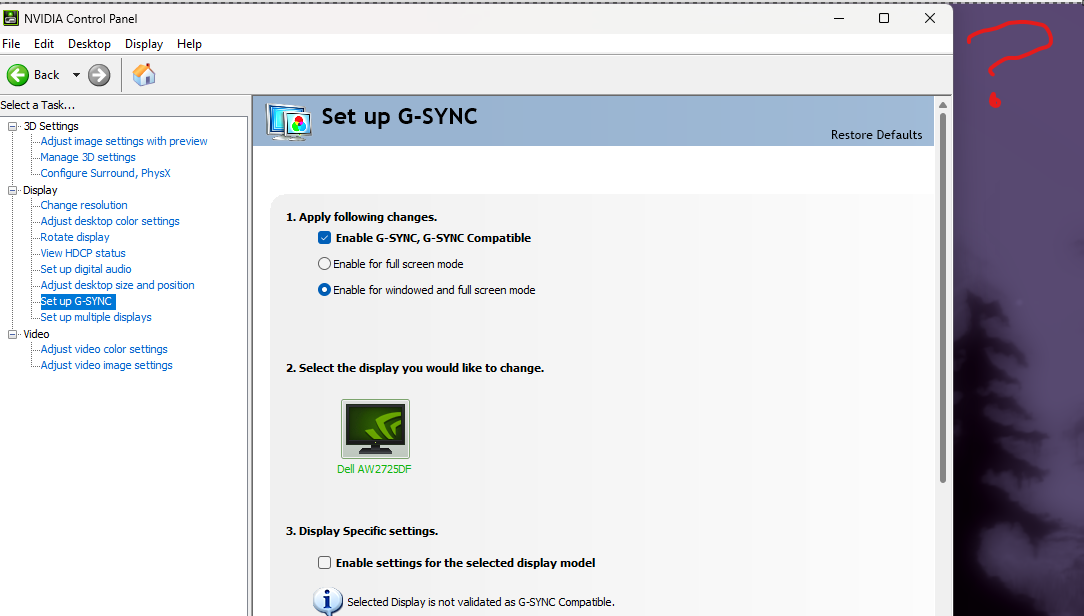The width and height of the screenshot is (1084, 616).
Task: Click Restore Defaults link
Action: coord(876,135)
